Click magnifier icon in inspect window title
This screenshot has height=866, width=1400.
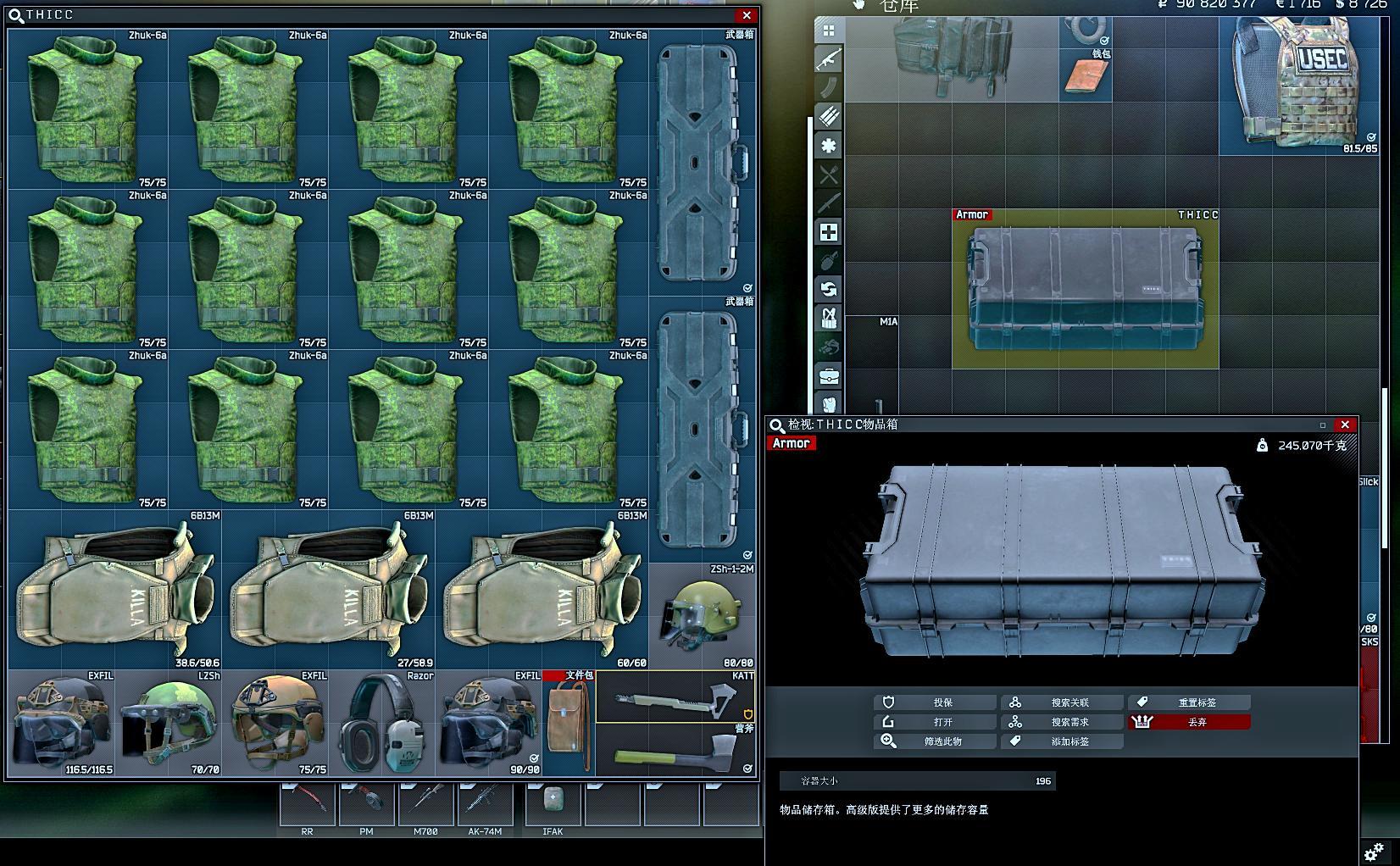pyautogui.click(x=776, y=425)
